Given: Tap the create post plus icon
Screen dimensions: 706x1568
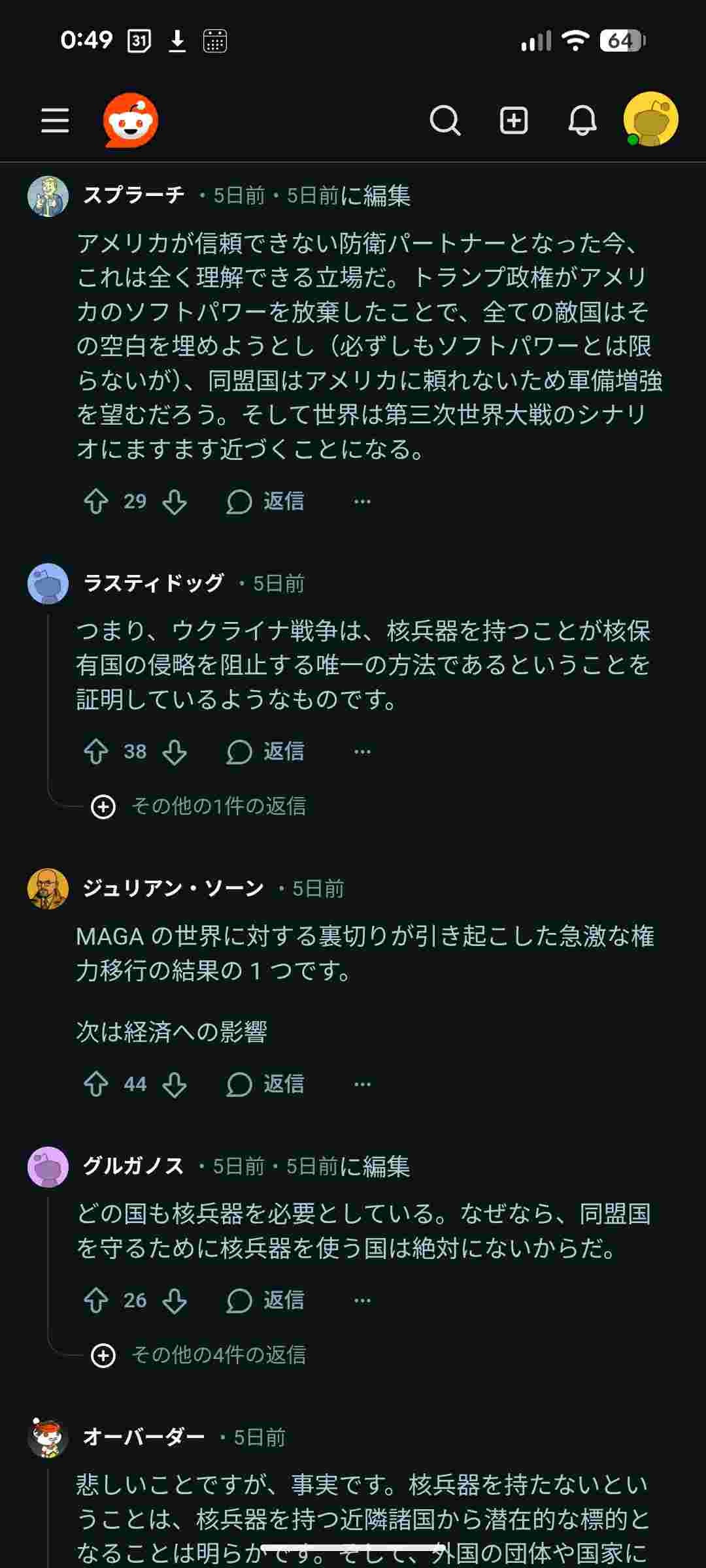Looking at the screenshot, I should pyautogui.click(x=514, y=121).
